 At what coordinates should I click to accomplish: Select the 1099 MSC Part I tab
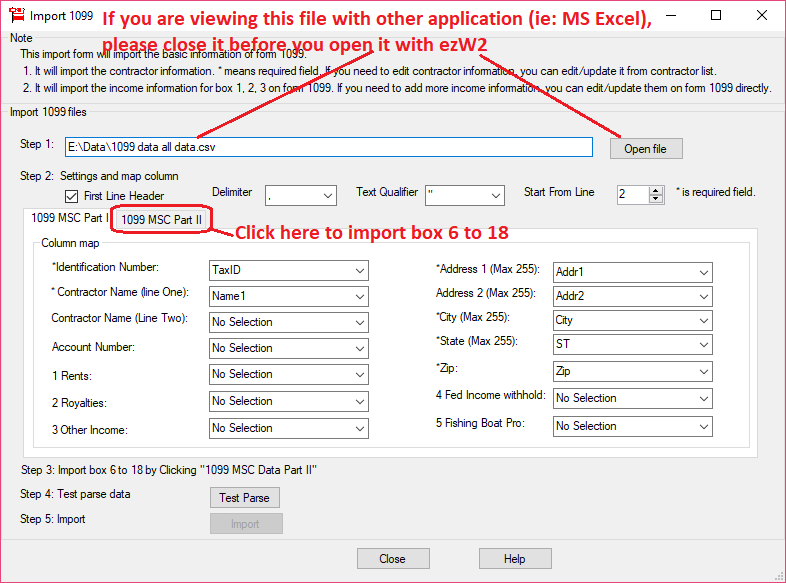coord(69,217)
